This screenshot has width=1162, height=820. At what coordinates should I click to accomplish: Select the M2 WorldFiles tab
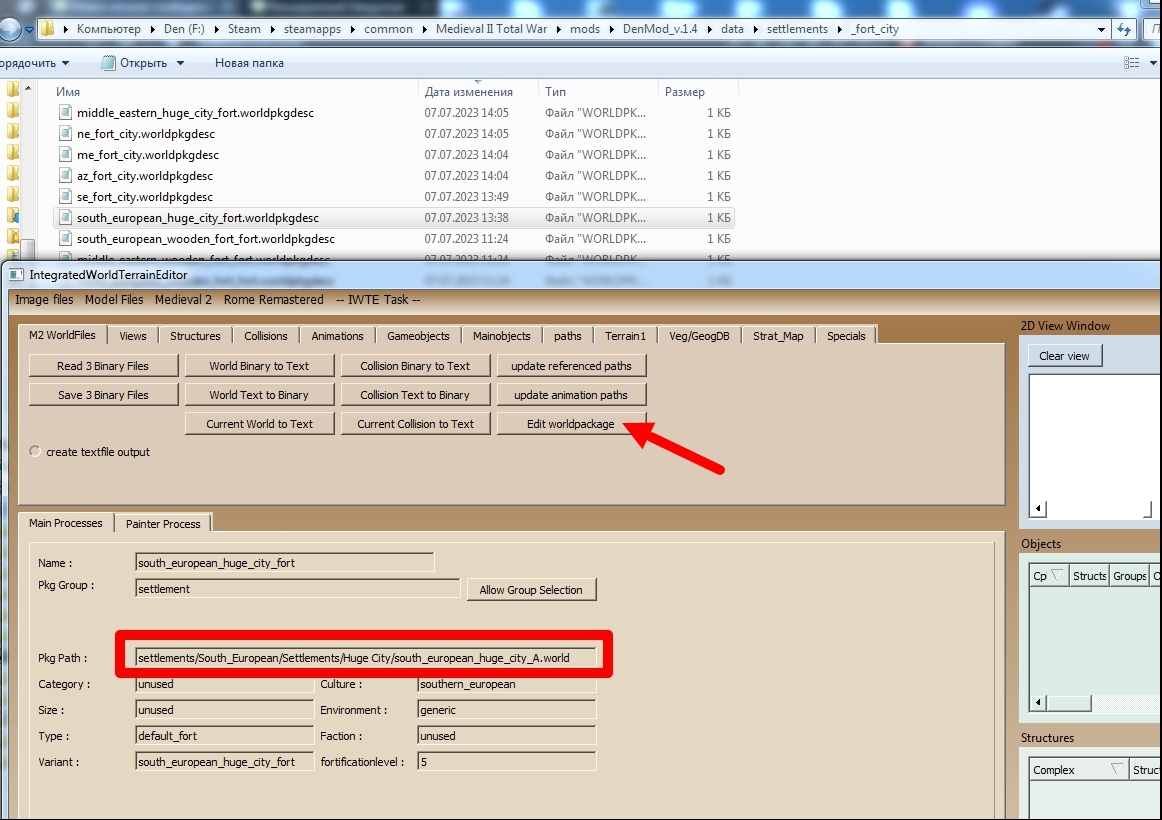[x=62, y=335]
